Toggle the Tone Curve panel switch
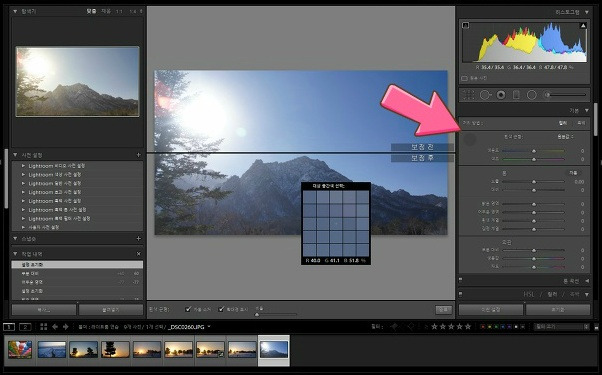The width and height of the screenshot is (602, 375). (460, 280)
